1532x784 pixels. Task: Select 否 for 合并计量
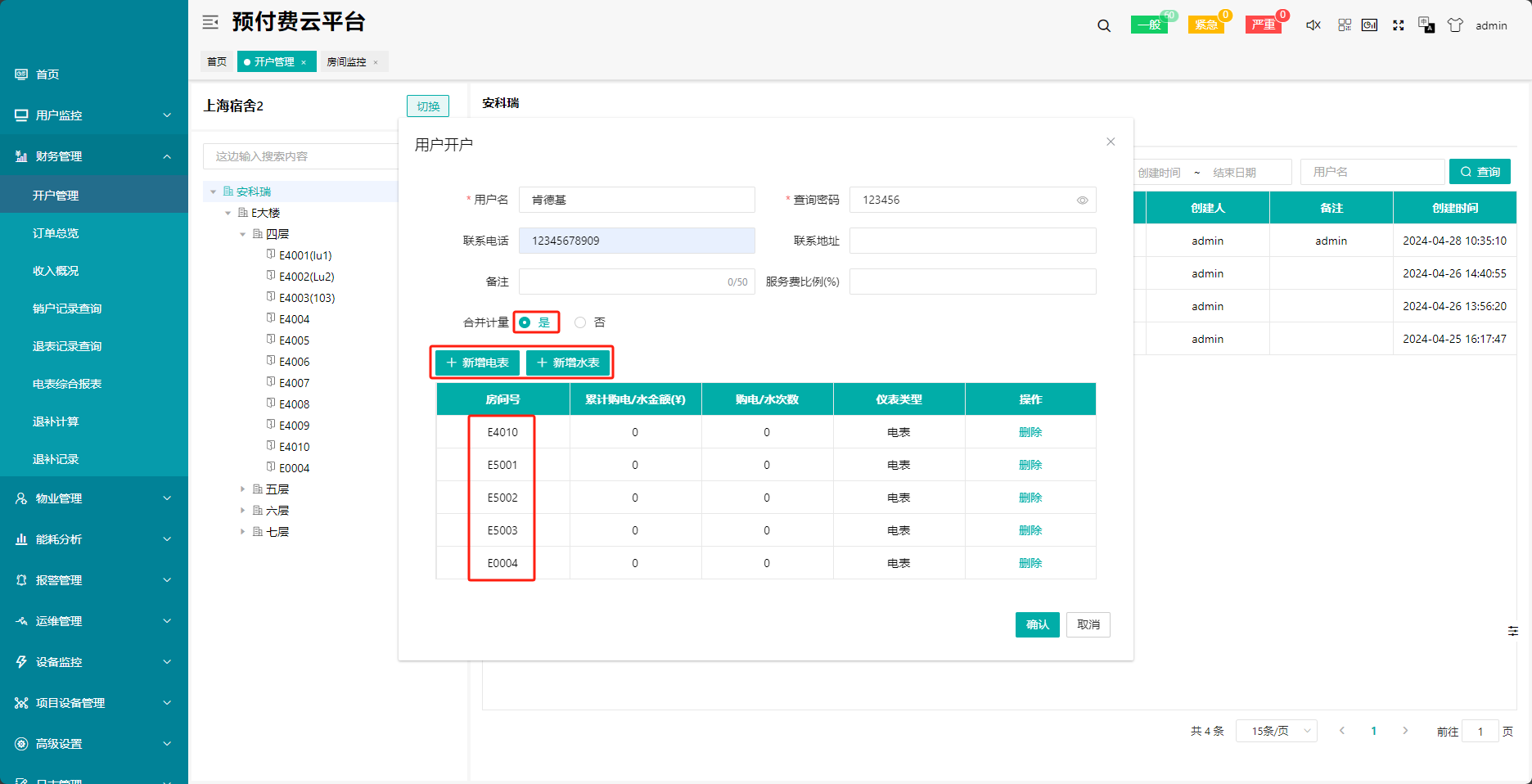580,322
